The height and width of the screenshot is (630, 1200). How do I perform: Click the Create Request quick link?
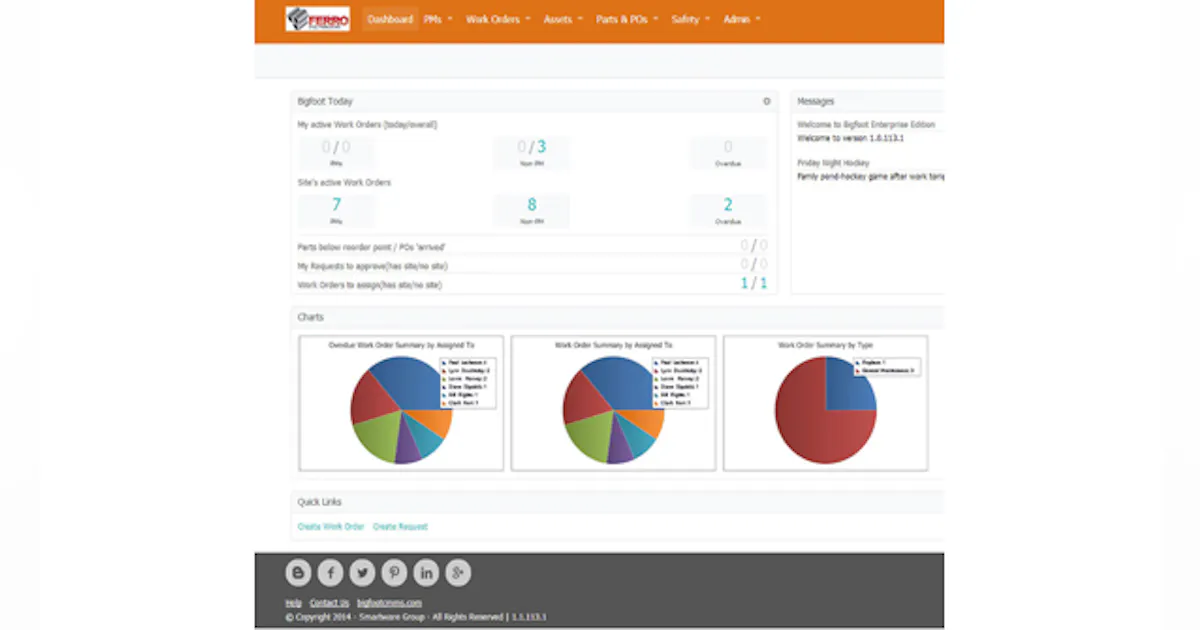400,526
